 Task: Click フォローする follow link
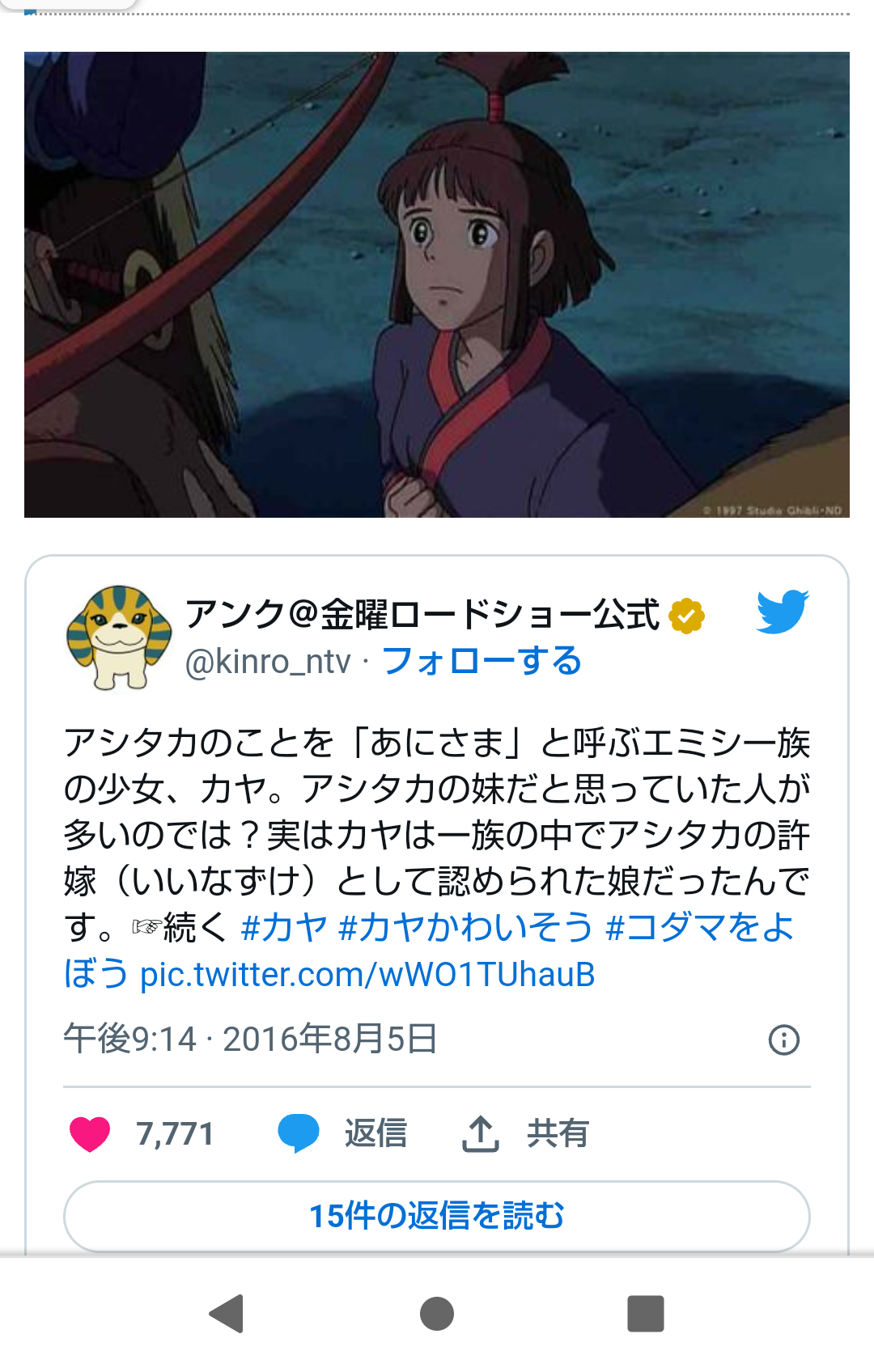pyautogui.click(x=482, y=661)
